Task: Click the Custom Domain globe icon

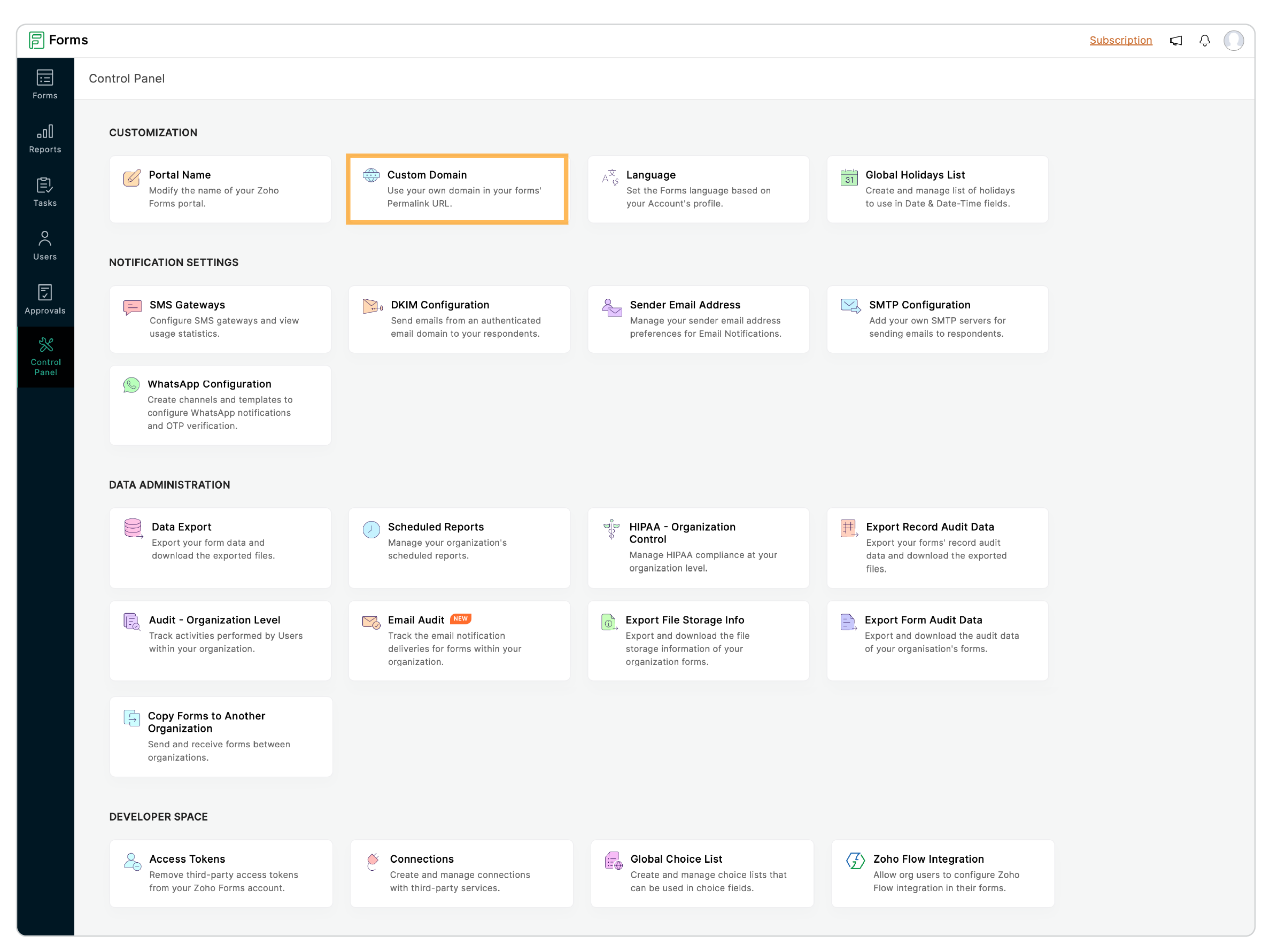Action: 371,175
